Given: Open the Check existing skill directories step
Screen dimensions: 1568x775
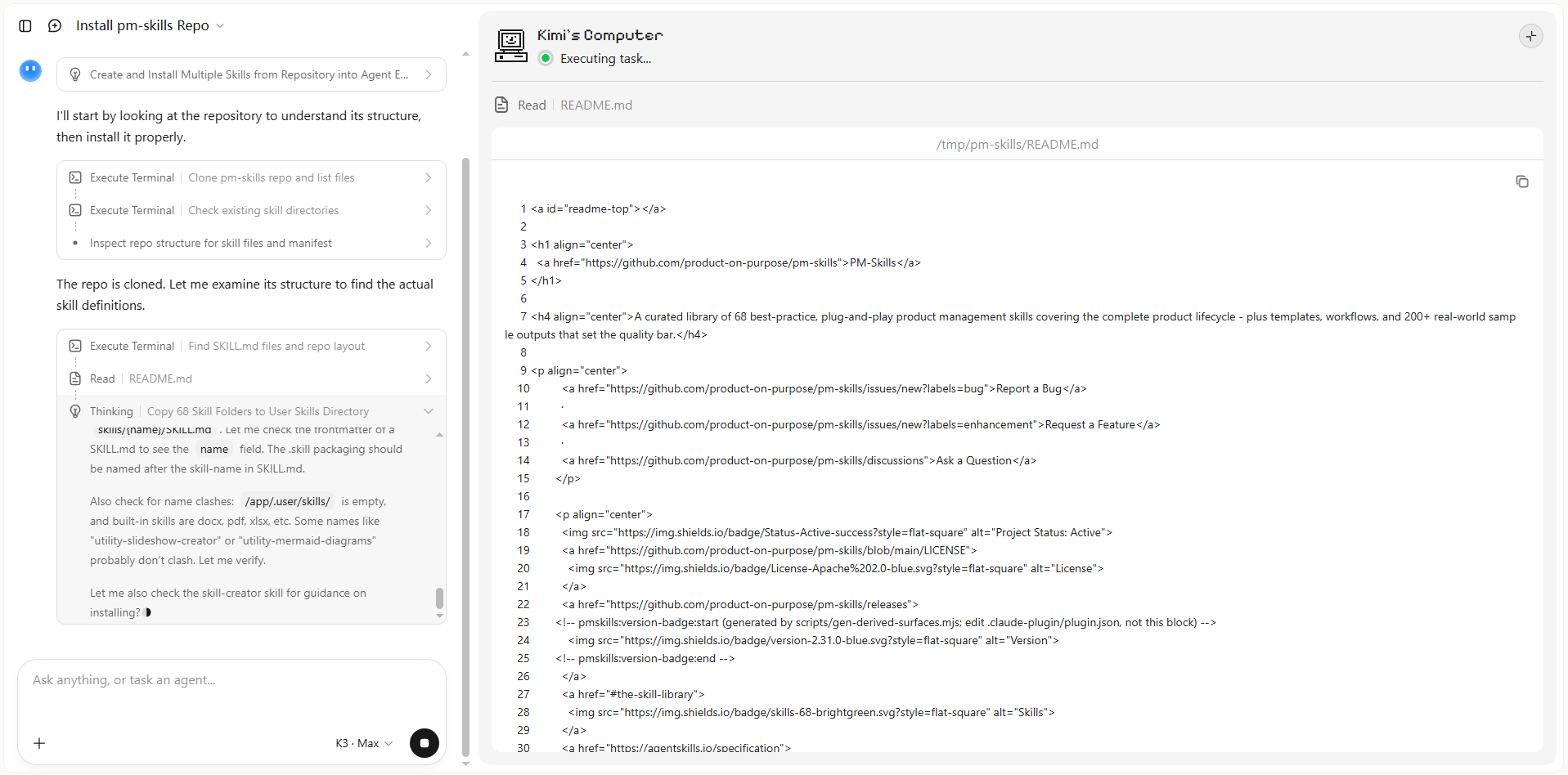Looking at the screenshot, I should tap(251, 210).
